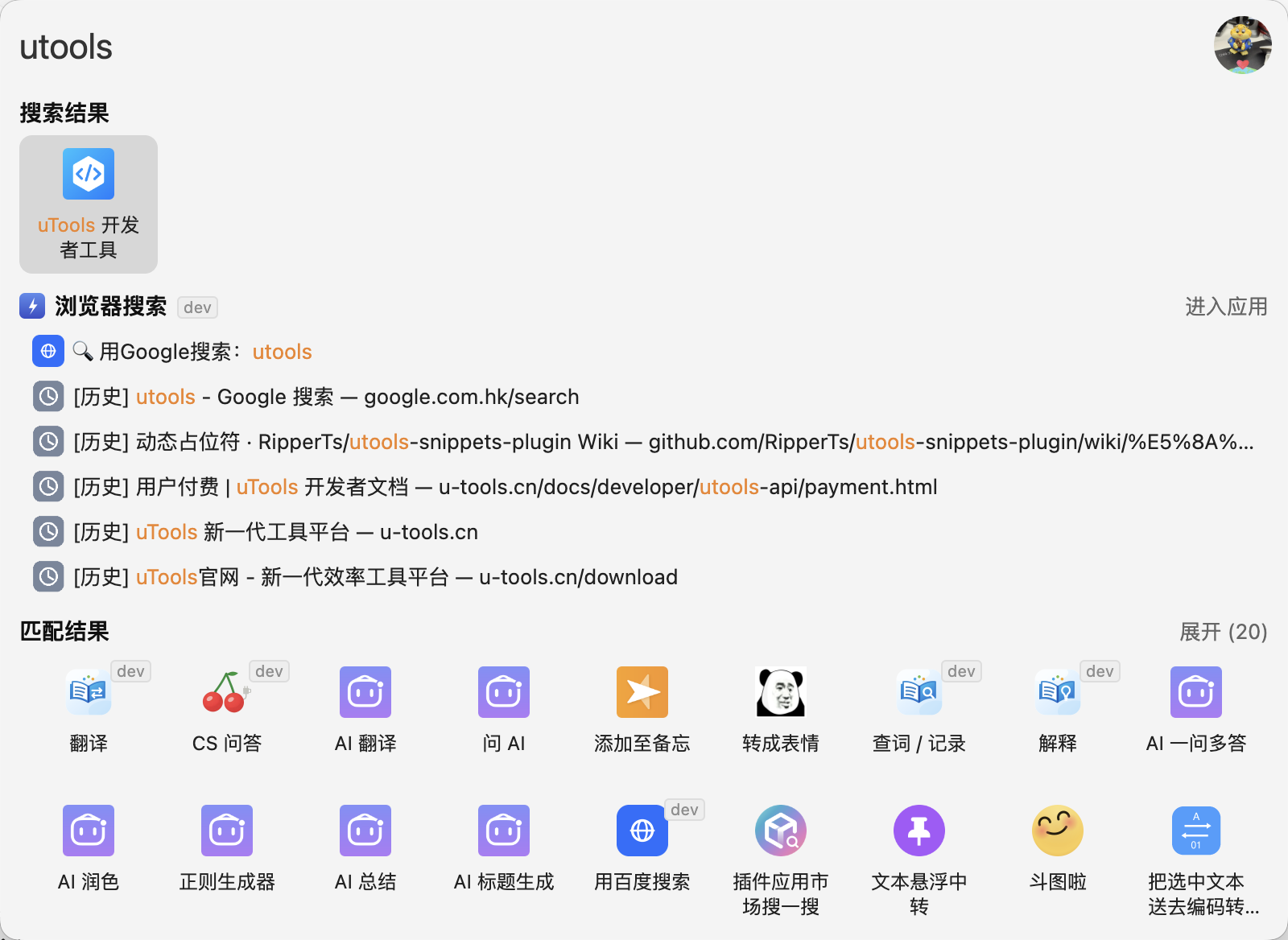1288x940 pixels.
Task: Open history entry utools - Google 搜索
Action: coord(644,396)
